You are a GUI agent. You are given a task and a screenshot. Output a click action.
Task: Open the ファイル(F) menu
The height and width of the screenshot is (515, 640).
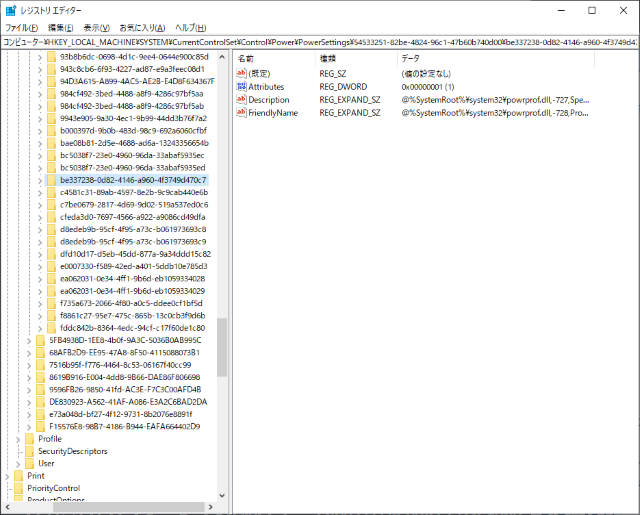point(22,27)
